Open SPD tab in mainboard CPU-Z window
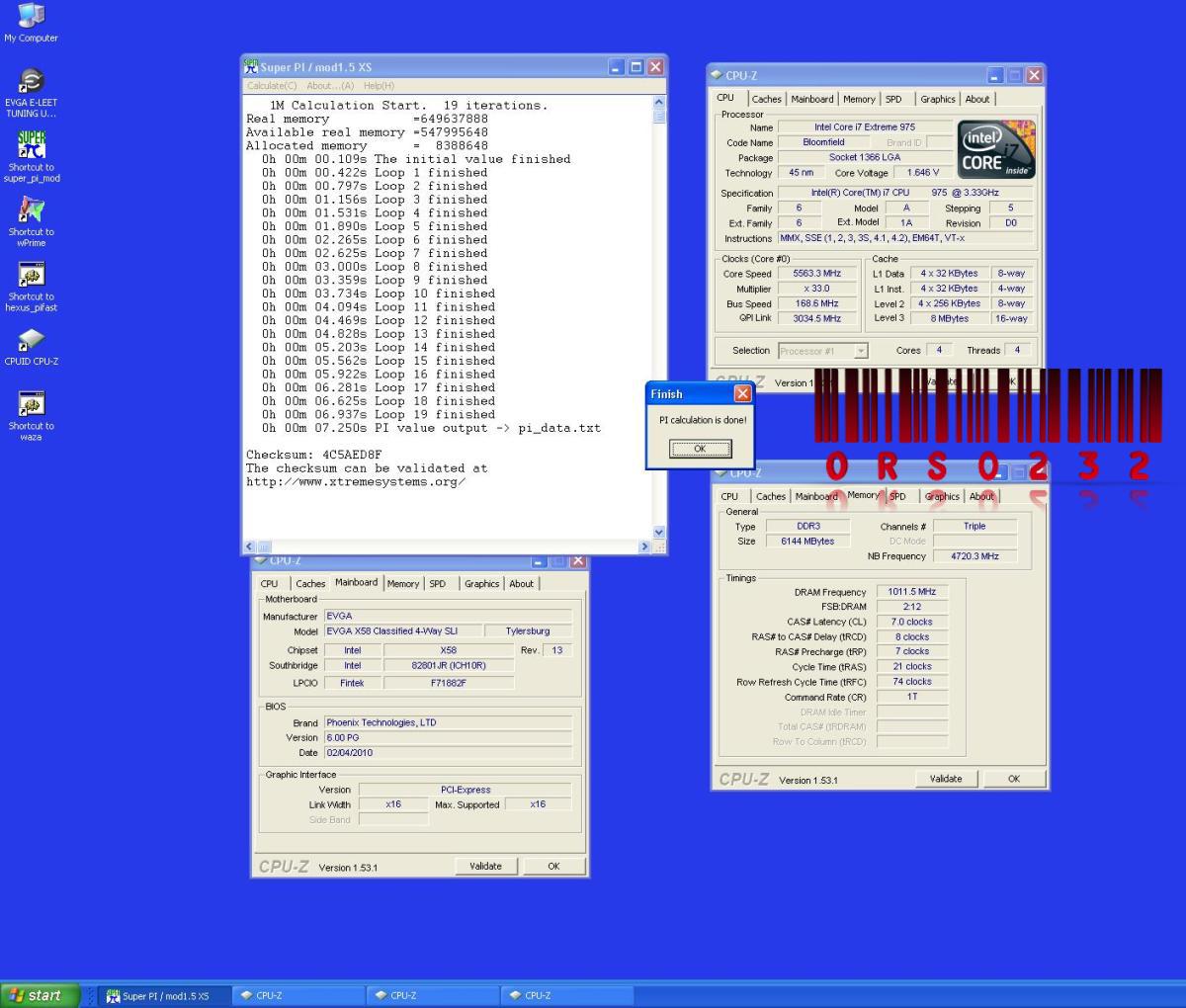 pyautogui.click(x=438, y=584)
